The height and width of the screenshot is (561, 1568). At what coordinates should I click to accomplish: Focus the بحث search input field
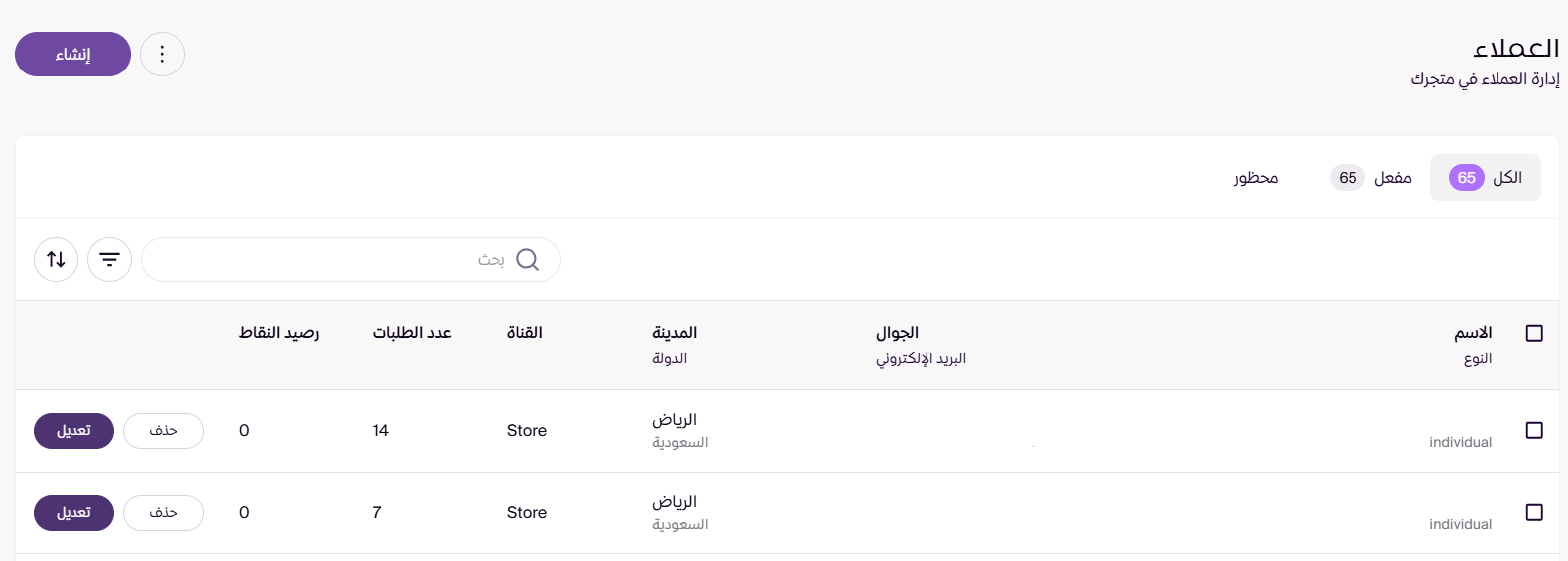click(351, 259)
